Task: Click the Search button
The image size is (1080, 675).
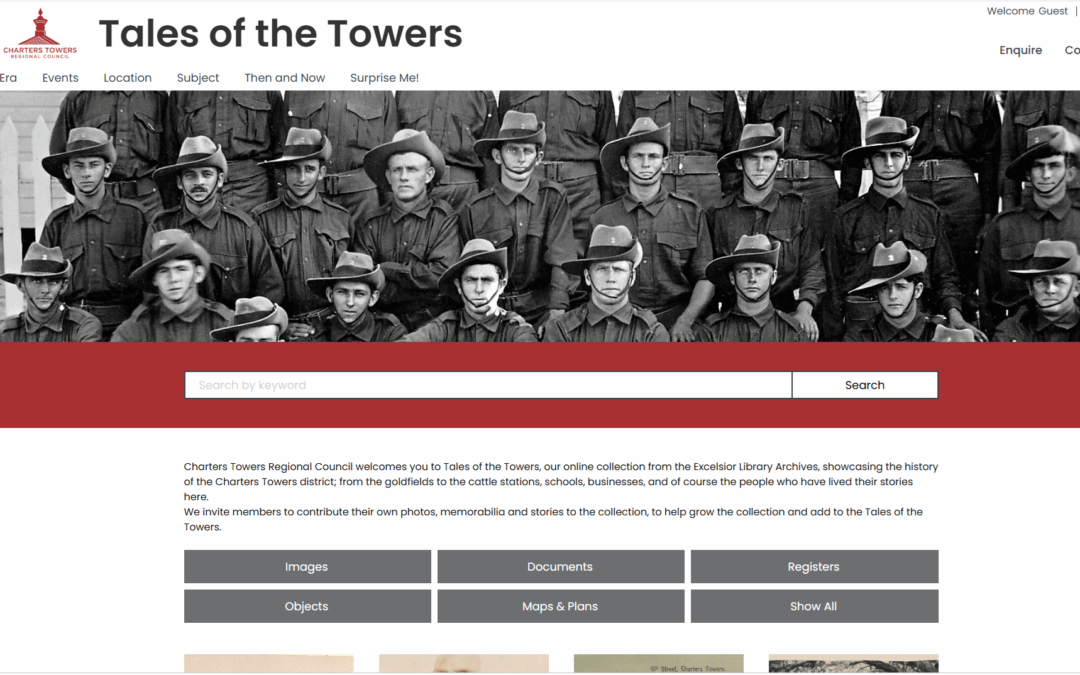Action: [864, 385]
